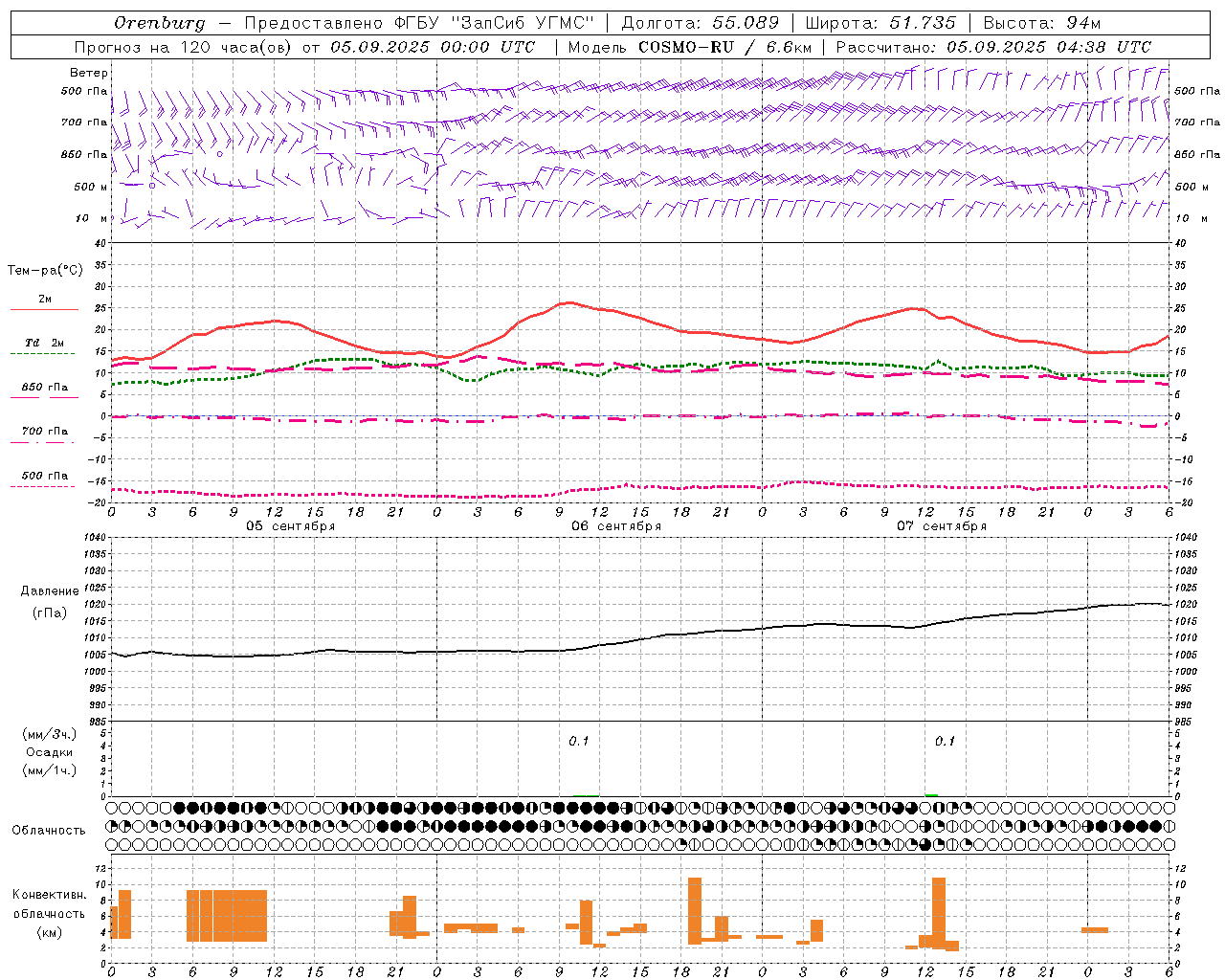Click '700 гПа' temperature legend entry
The image size is (1225, 980).
pos(44,431)
